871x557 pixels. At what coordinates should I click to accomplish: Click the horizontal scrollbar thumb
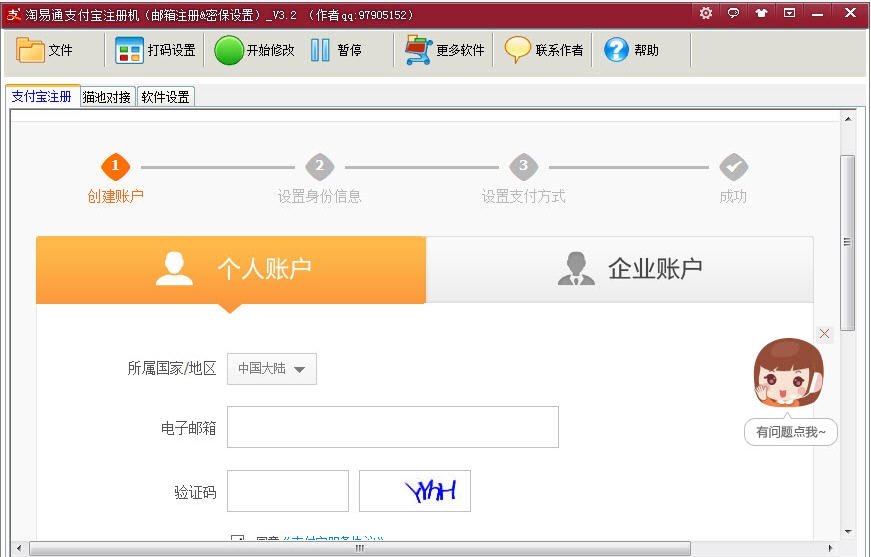pyautogui.click(x=360, y=548)
